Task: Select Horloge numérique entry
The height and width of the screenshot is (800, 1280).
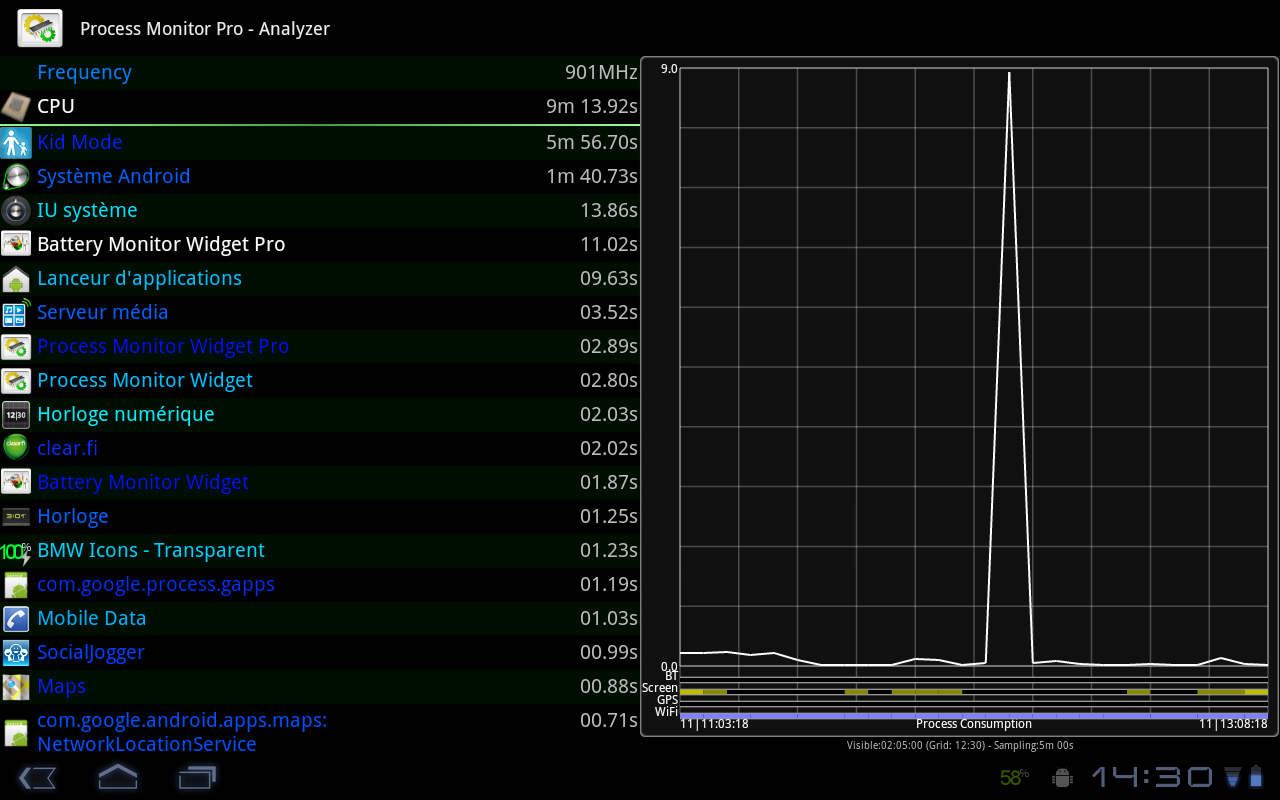Action: [x=320, y=414]
